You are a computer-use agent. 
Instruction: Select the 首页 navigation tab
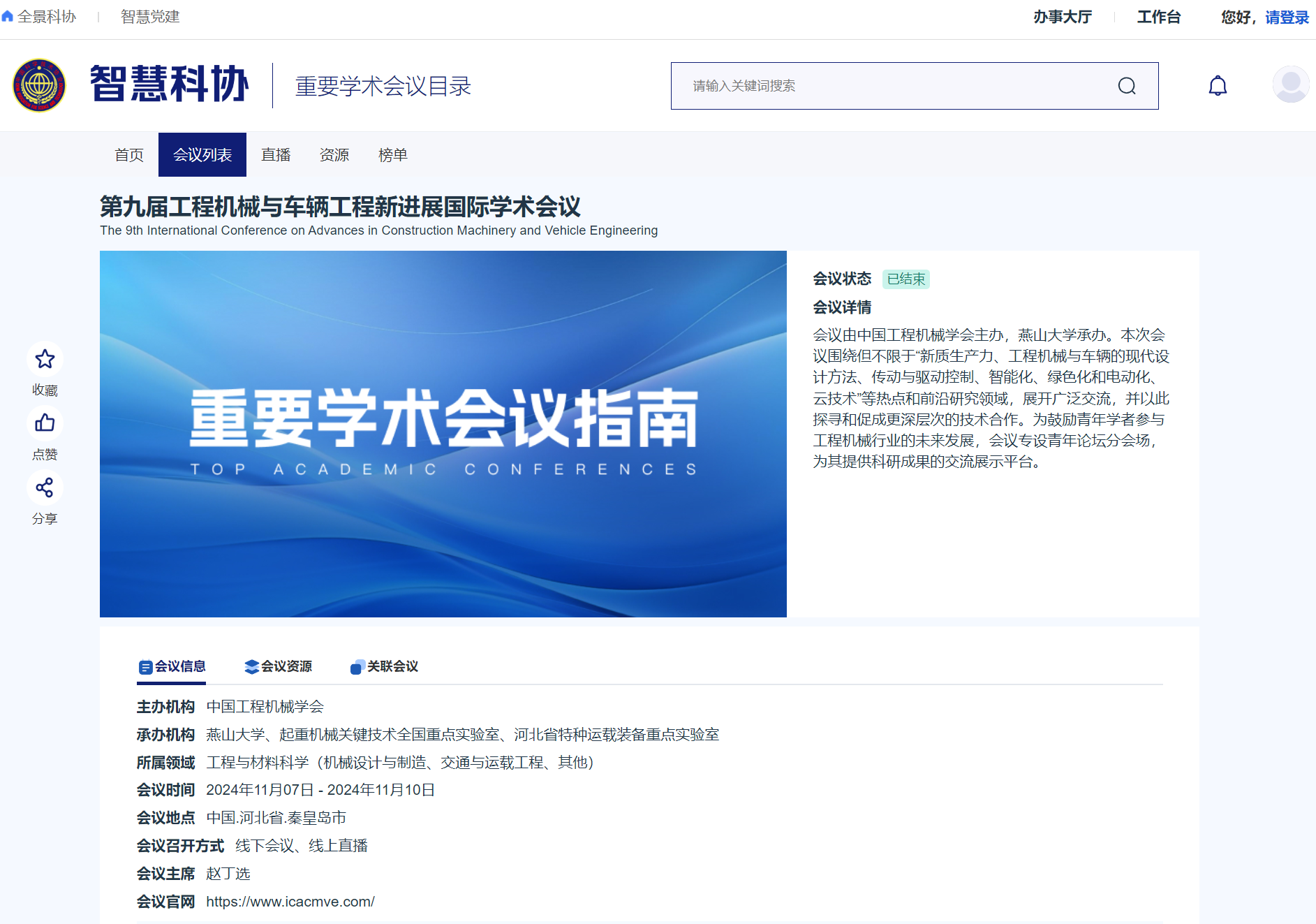point(129,154)
